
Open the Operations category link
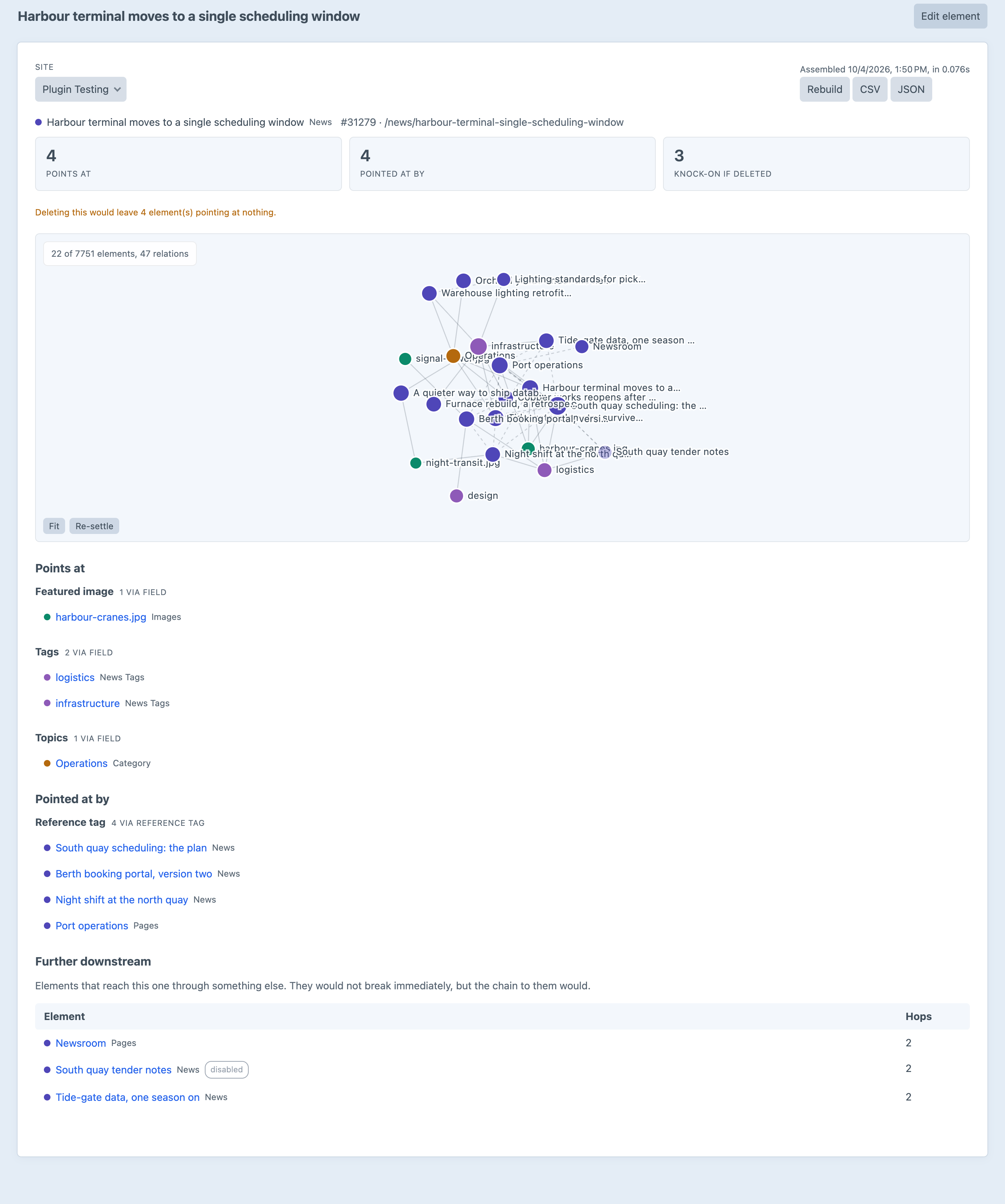pos(82,763)
